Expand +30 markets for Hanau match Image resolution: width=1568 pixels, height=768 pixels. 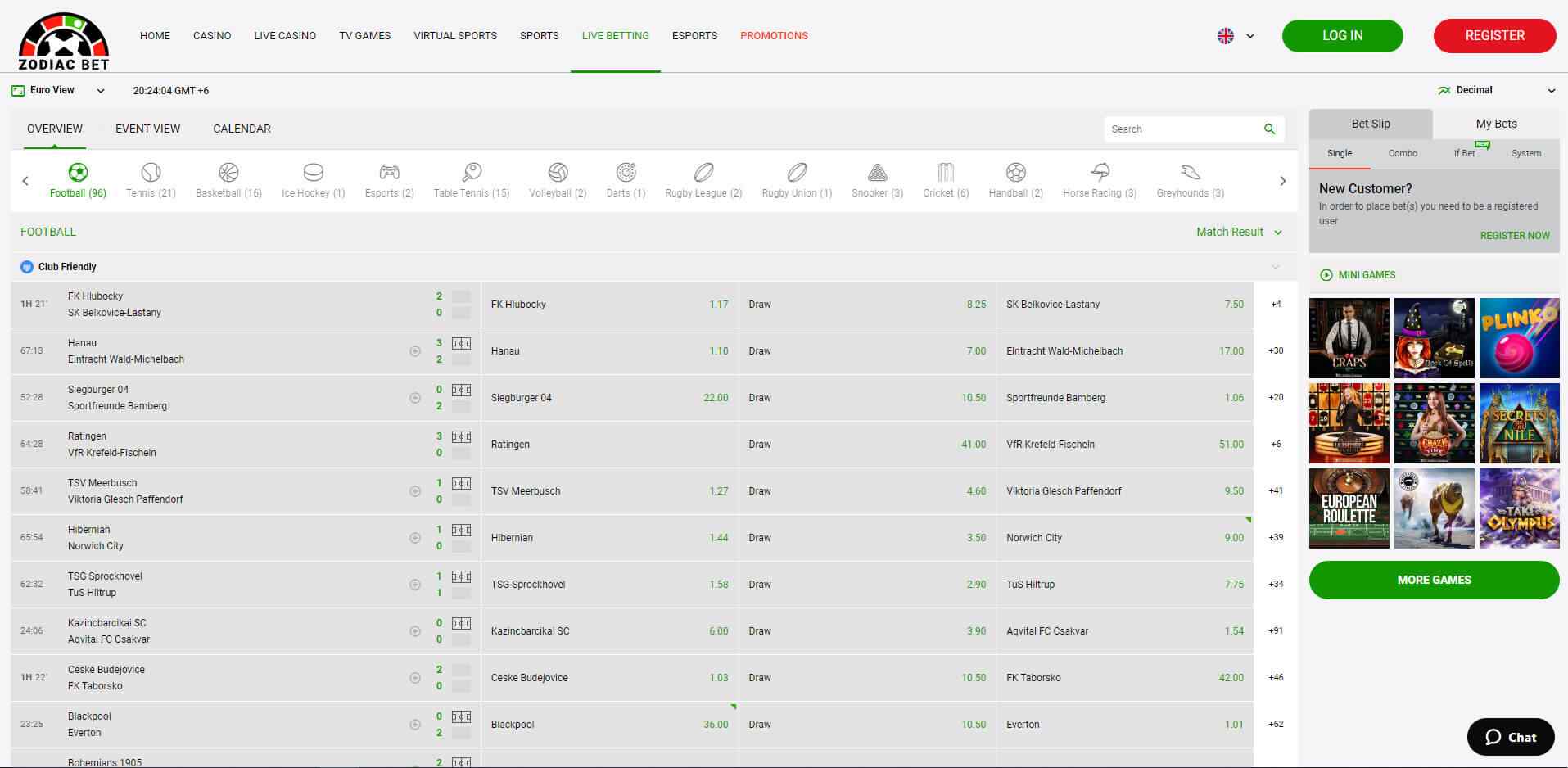[x=1276, y=351]
